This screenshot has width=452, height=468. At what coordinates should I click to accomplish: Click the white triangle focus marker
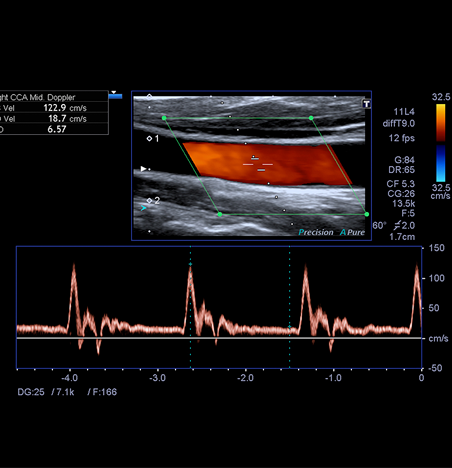coord(143,169)
